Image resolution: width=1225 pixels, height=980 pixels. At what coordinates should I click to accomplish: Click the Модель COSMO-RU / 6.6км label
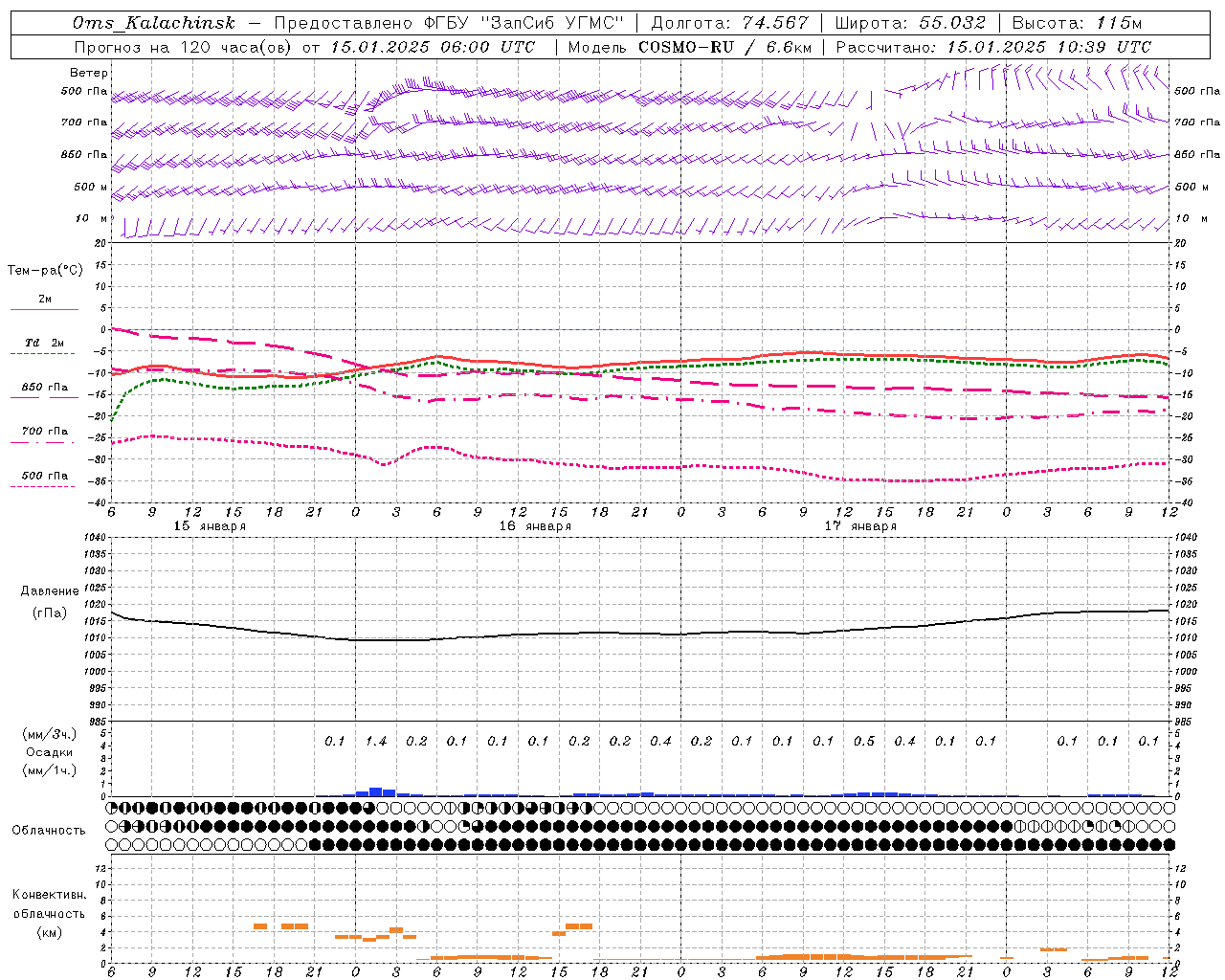point(690,47)
